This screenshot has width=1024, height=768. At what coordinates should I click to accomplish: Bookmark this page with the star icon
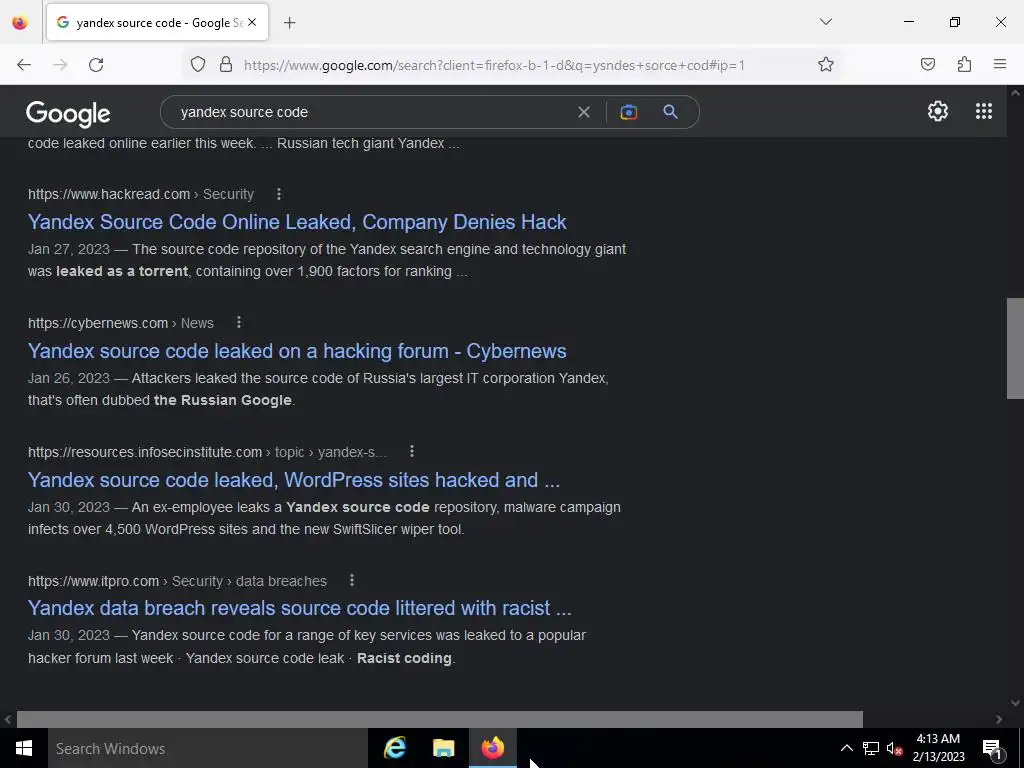coord(825,64)
